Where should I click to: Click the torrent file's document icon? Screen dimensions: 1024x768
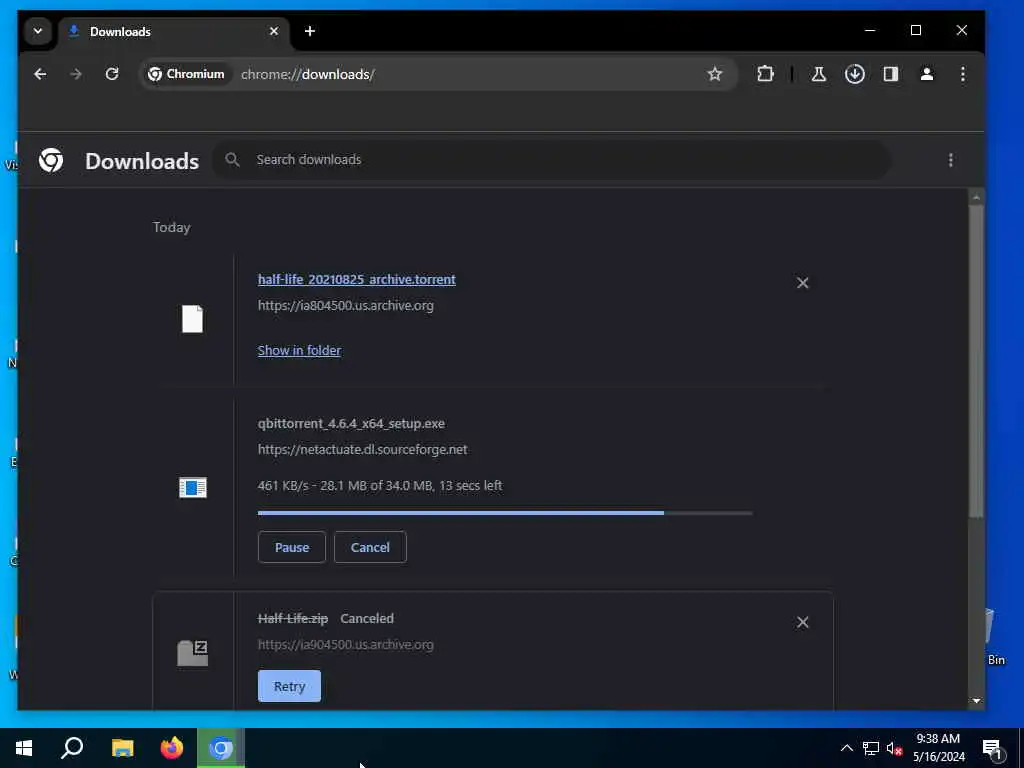pyautogui.click(x=192, y=319)
